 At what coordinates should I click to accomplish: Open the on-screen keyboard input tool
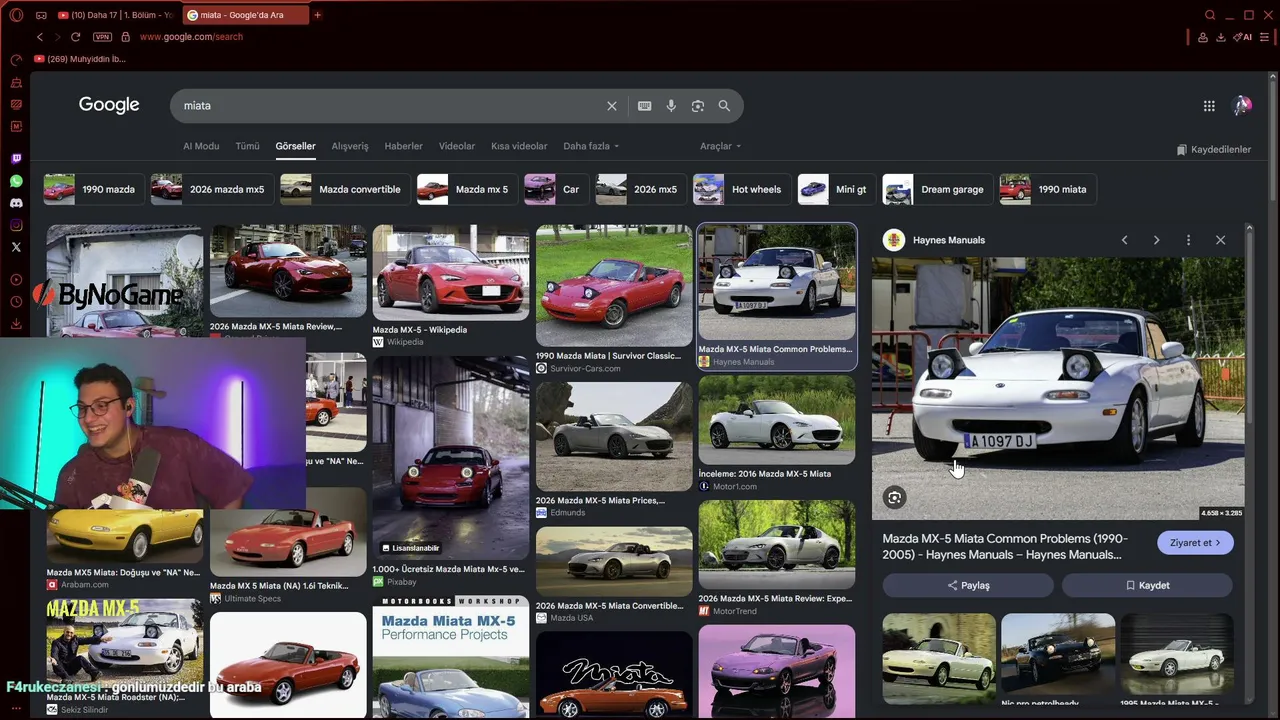[645, 106]
